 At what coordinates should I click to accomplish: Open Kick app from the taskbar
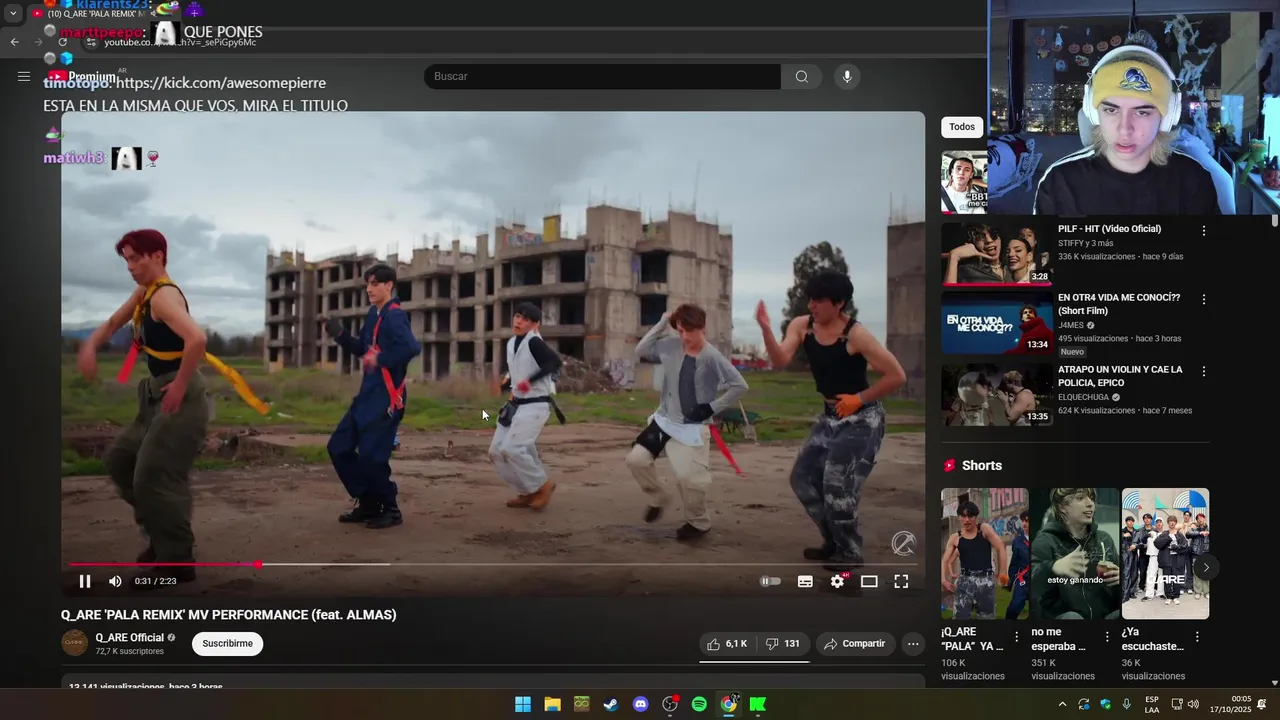click(x=758, y=704)
